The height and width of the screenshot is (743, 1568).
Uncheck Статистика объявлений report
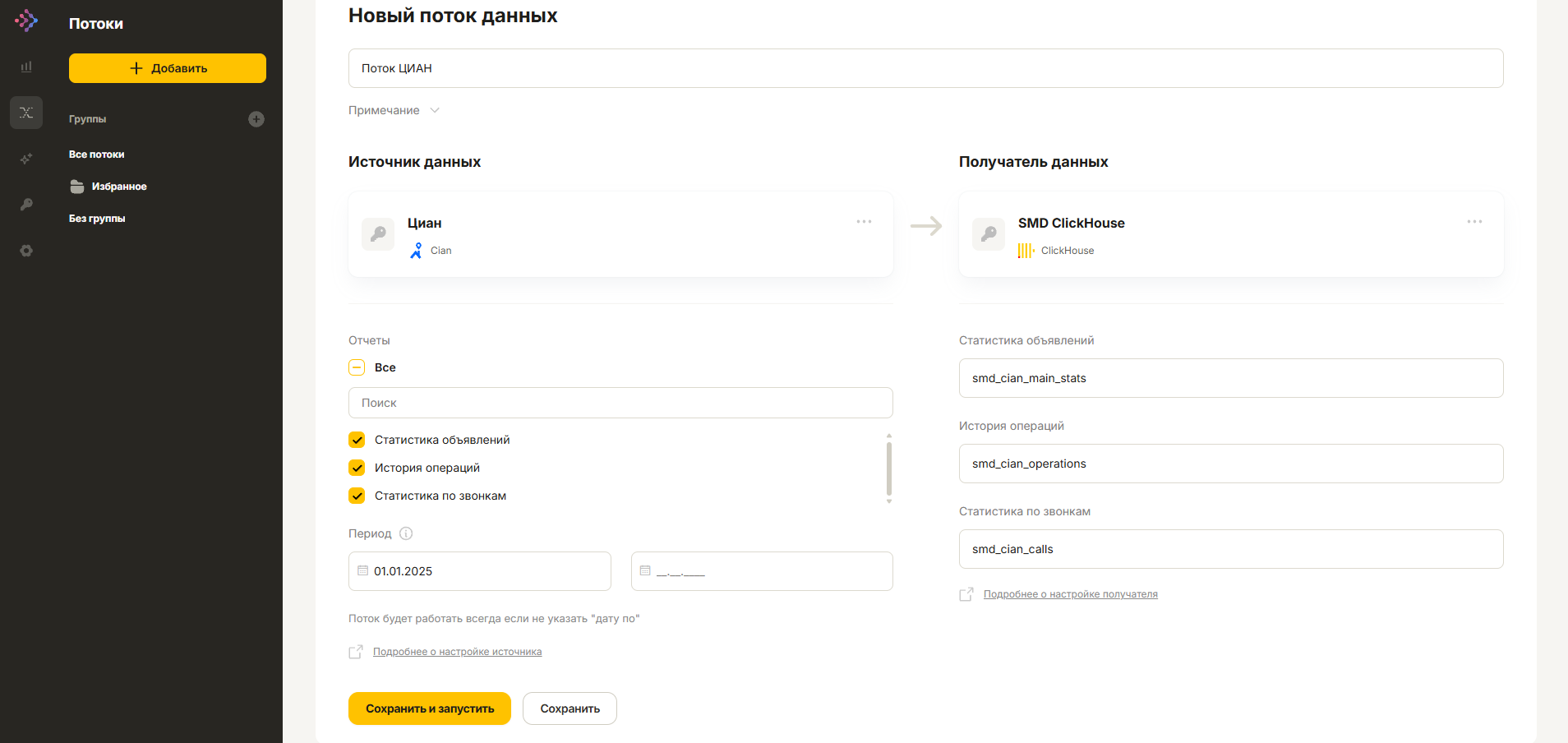coord(357,440)
